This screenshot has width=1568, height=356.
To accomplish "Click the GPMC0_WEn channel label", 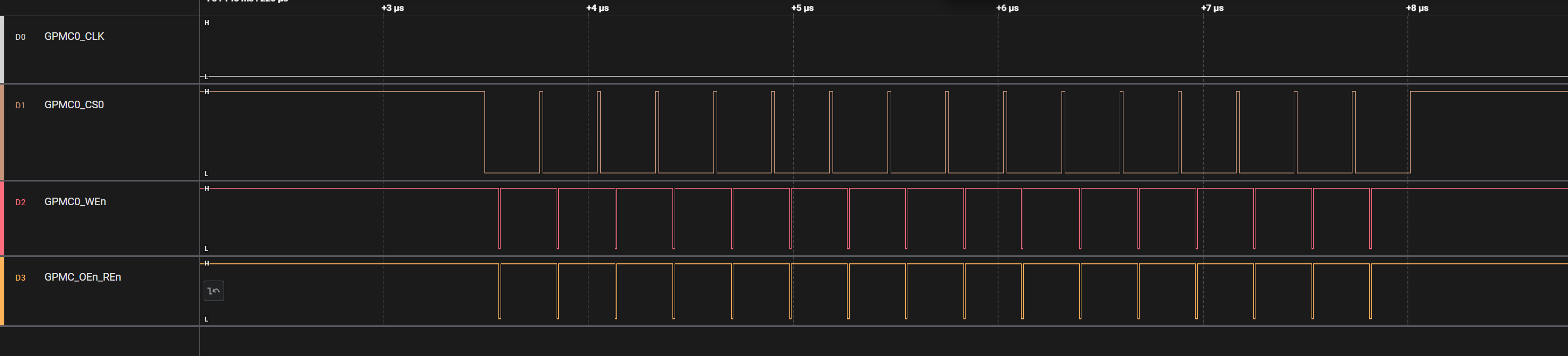I will 75,201.
